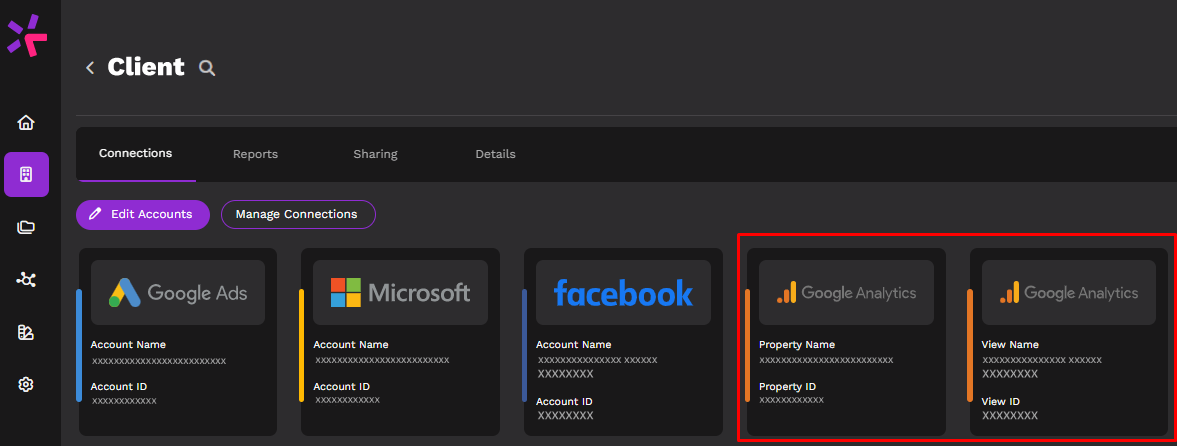Click the Manage Connections button

pos(297,214)
